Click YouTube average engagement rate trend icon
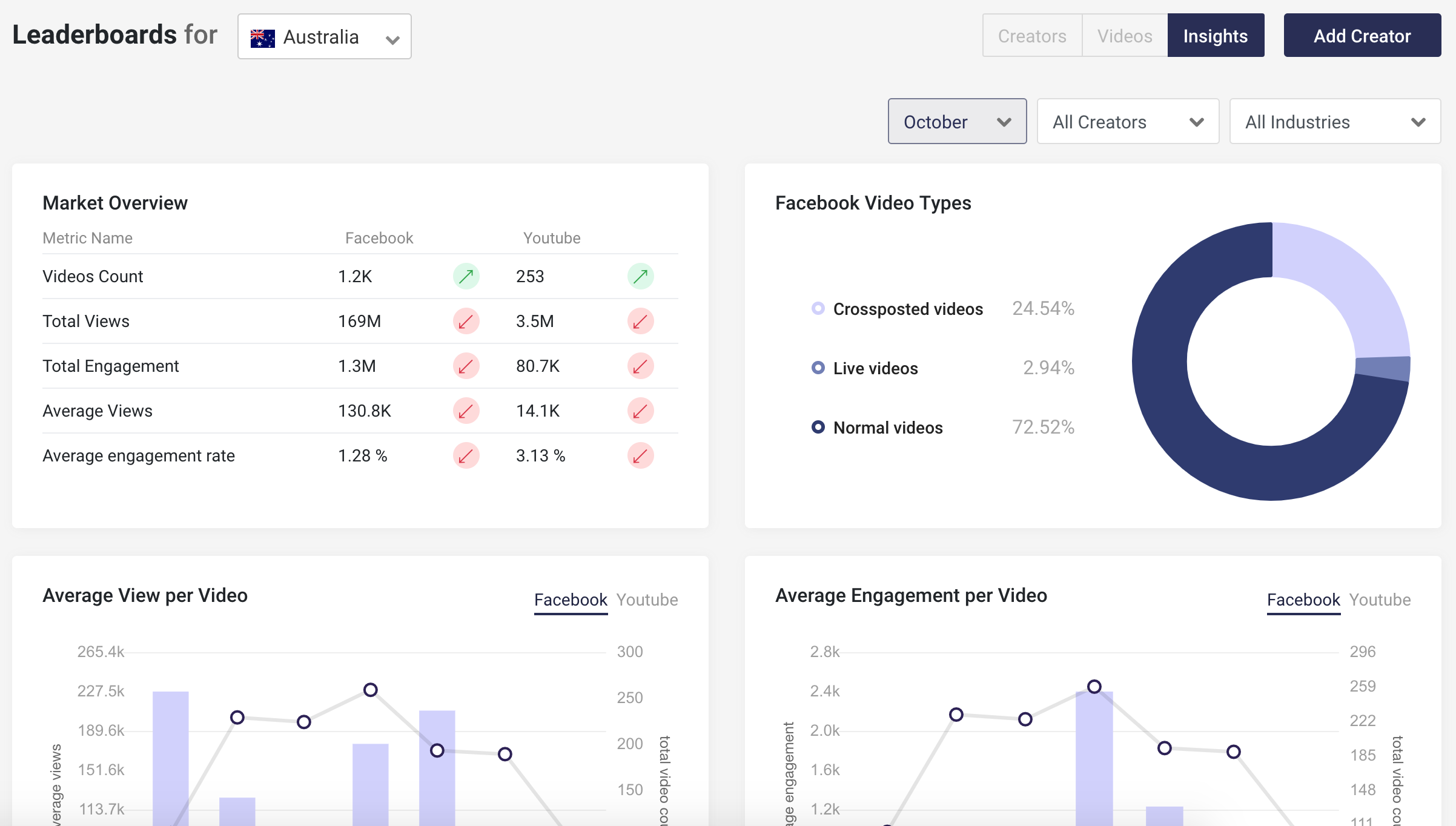 click(x=640, y=456)
